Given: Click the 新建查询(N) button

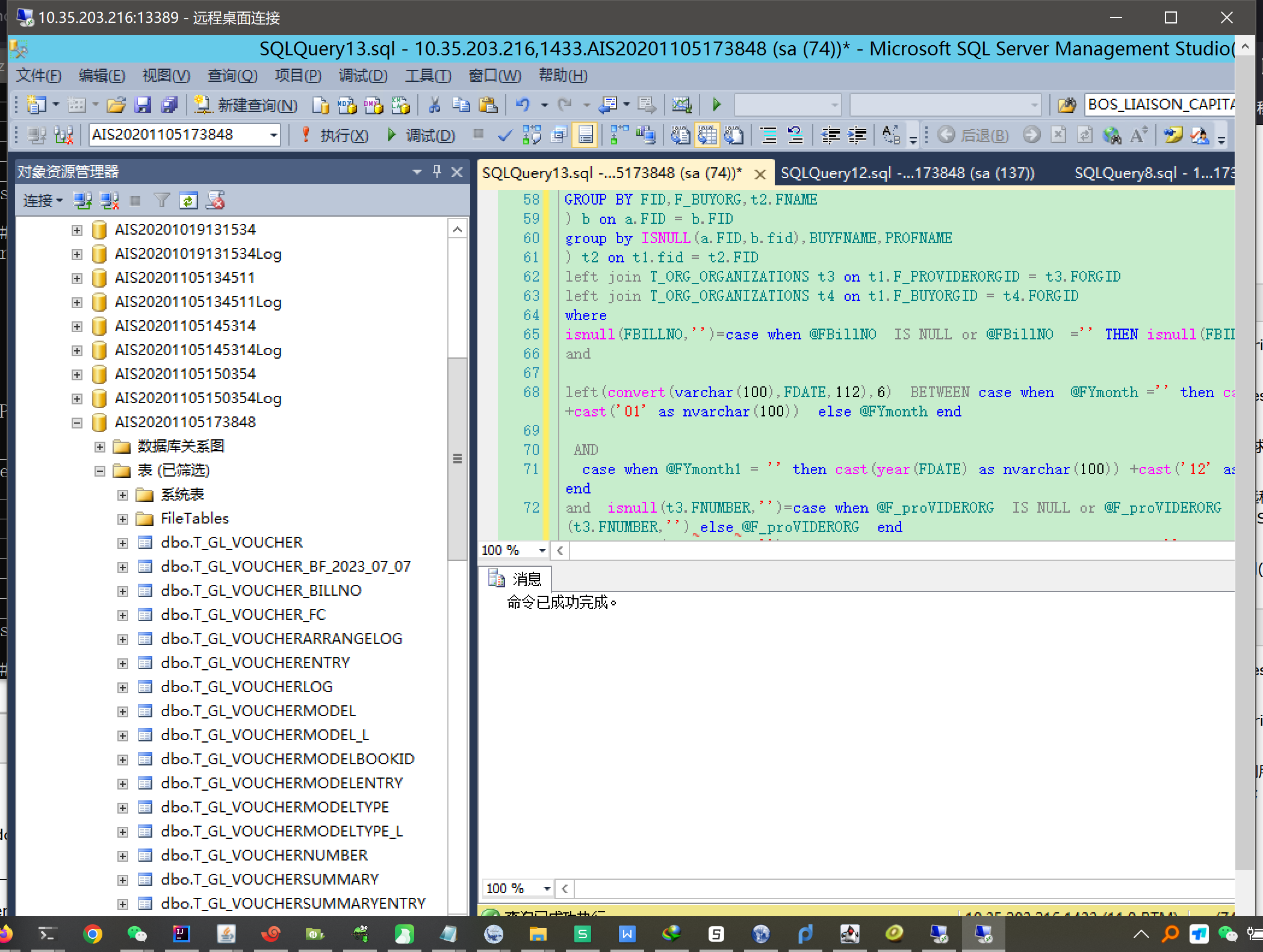Looking at the screenshot, I should (x=247, y=105).
